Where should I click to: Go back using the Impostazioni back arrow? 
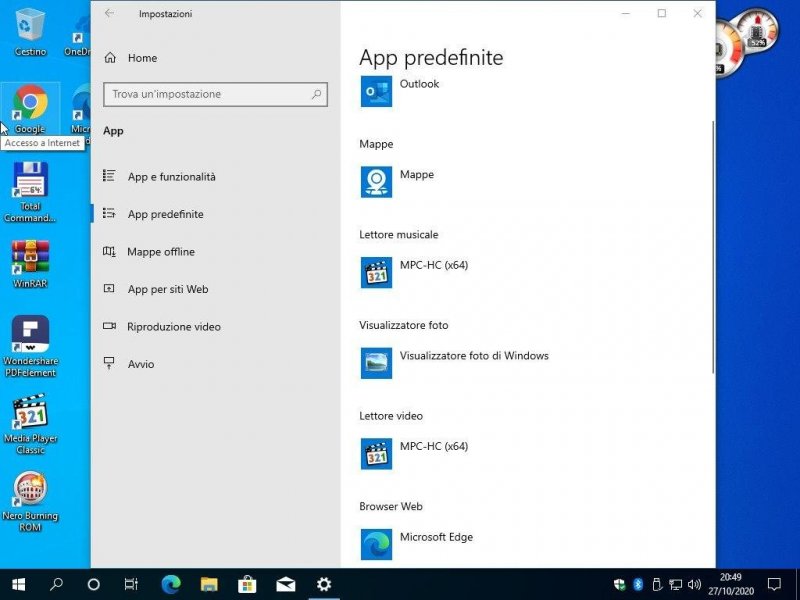[x=109, y=14]
